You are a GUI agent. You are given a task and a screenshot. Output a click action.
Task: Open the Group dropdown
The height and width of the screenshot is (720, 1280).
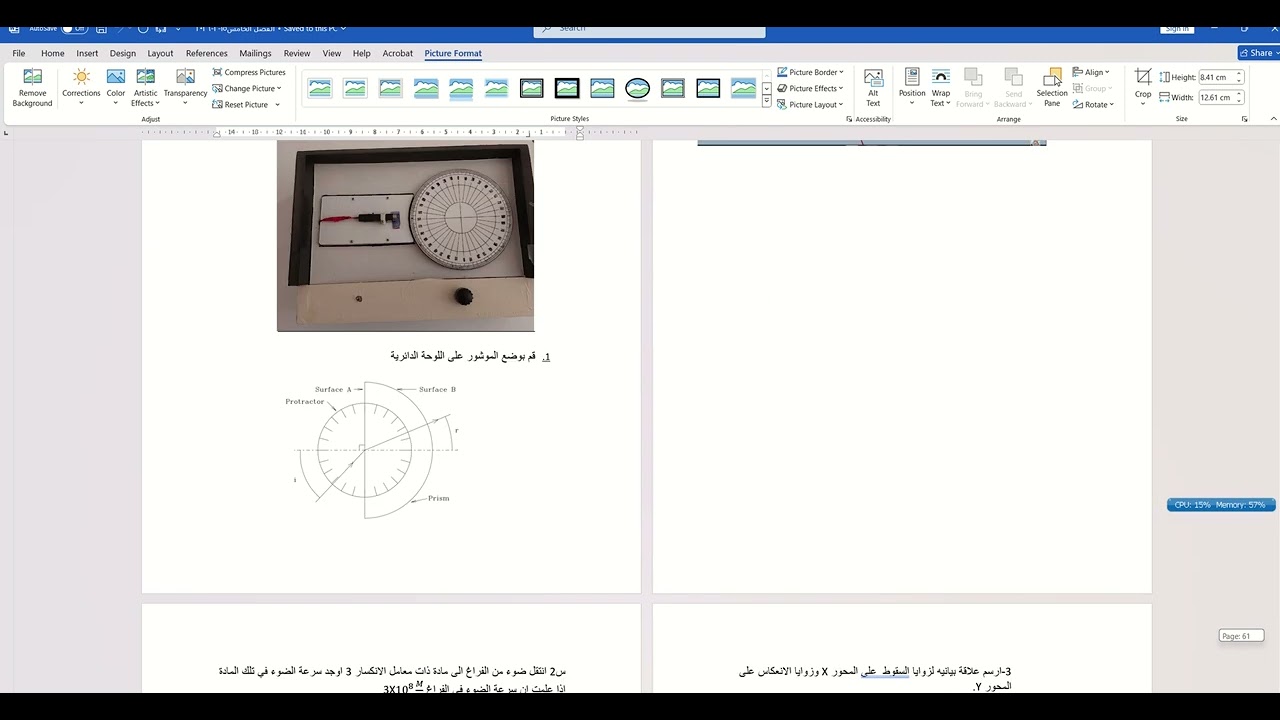coord(1092,88)
